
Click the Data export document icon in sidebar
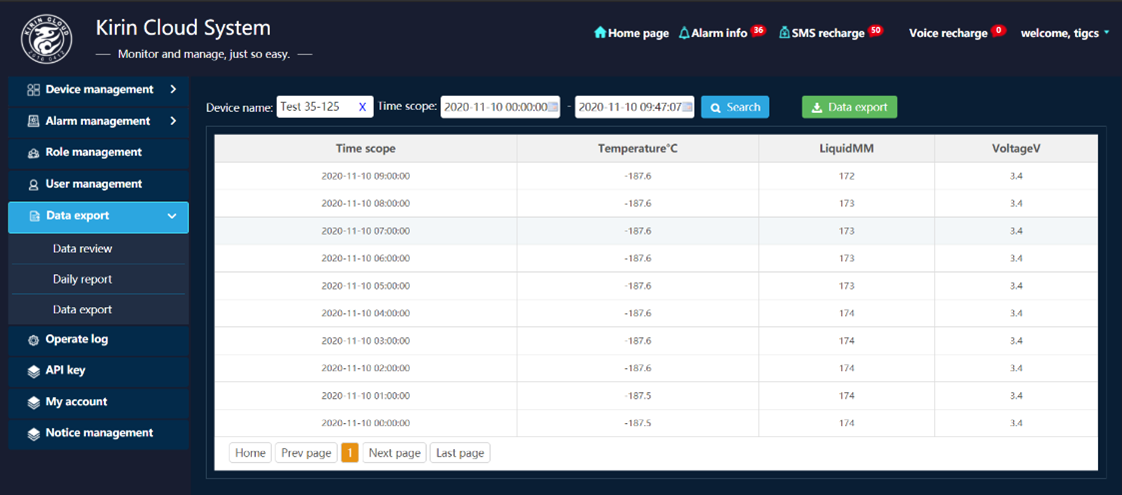click(34, 216)
